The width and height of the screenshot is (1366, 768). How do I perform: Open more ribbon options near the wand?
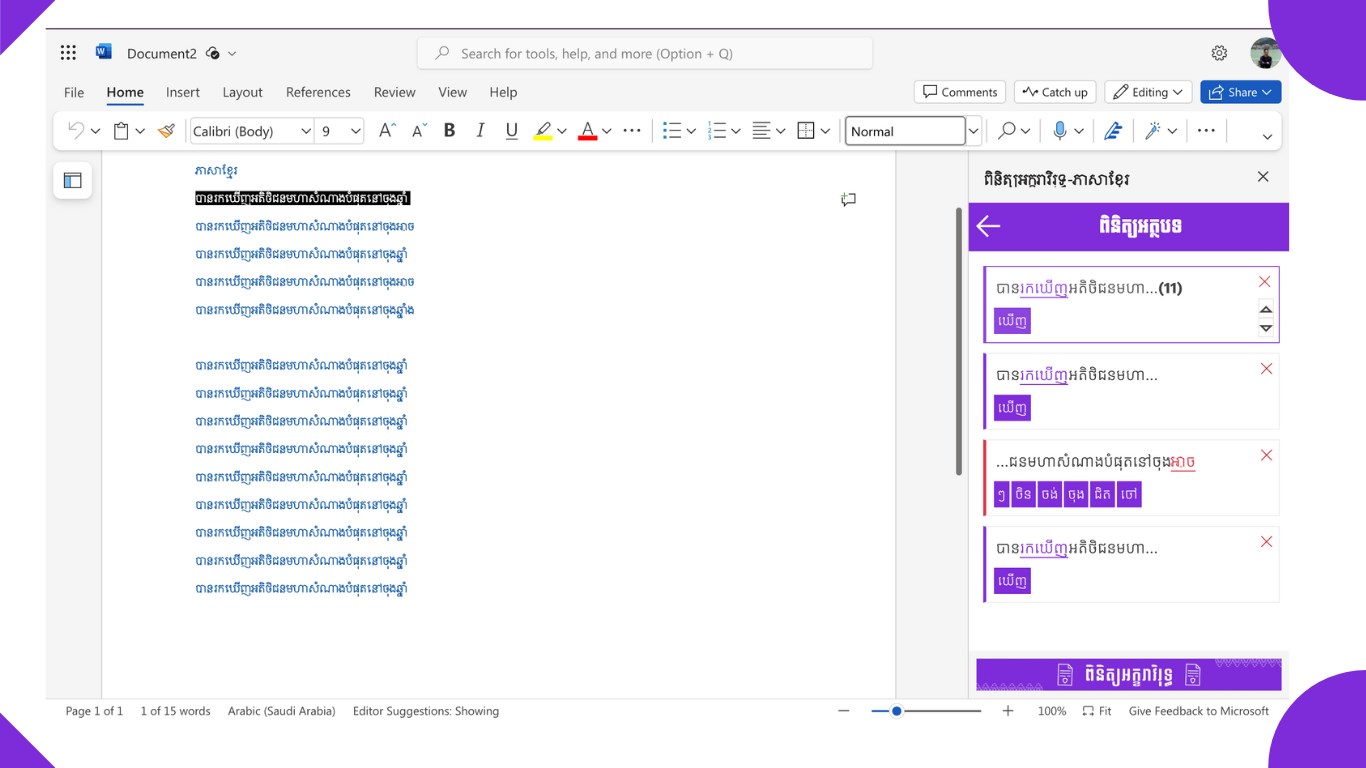1206,131
